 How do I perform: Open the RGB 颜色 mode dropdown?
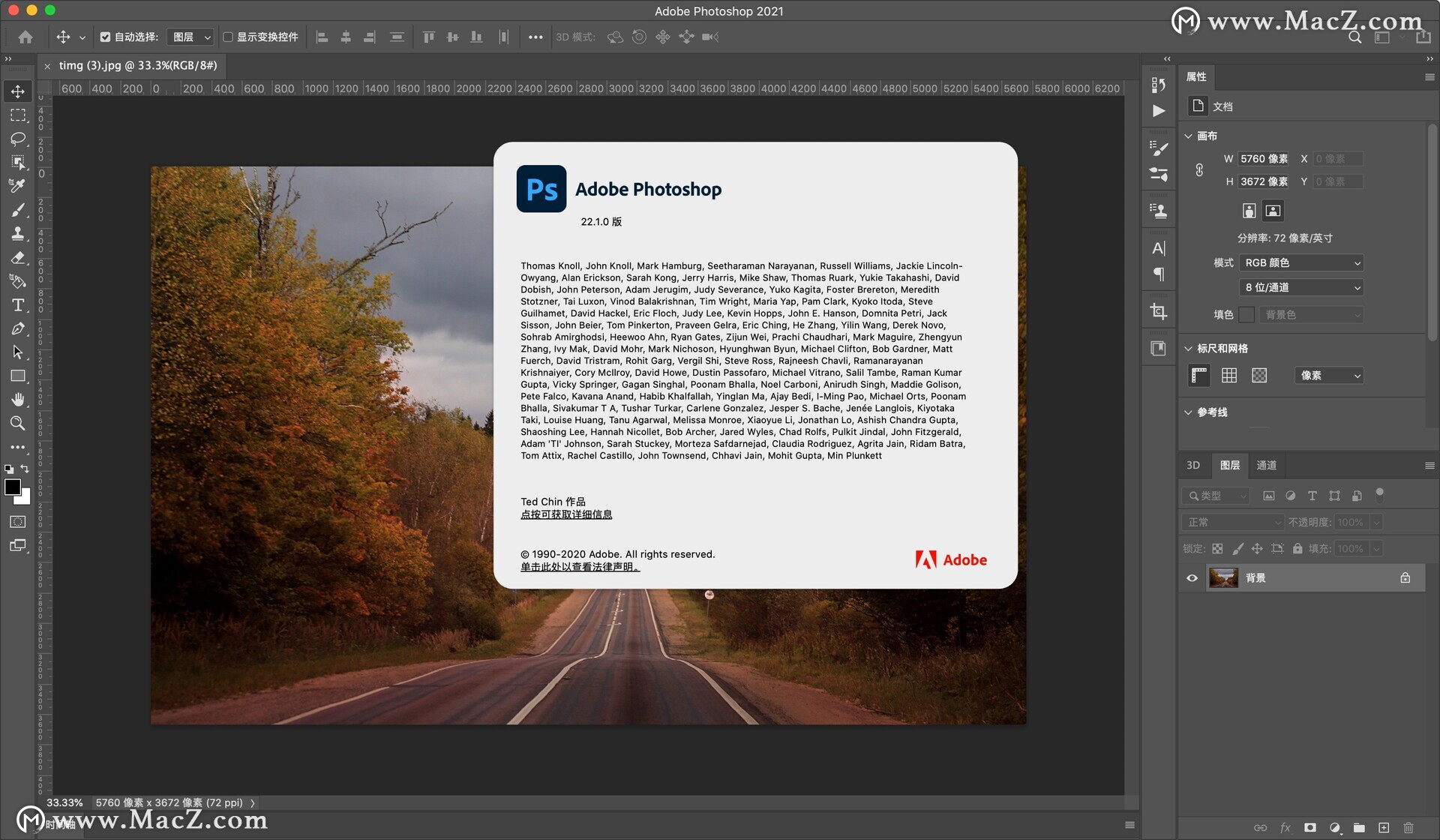click(1300, 262)
